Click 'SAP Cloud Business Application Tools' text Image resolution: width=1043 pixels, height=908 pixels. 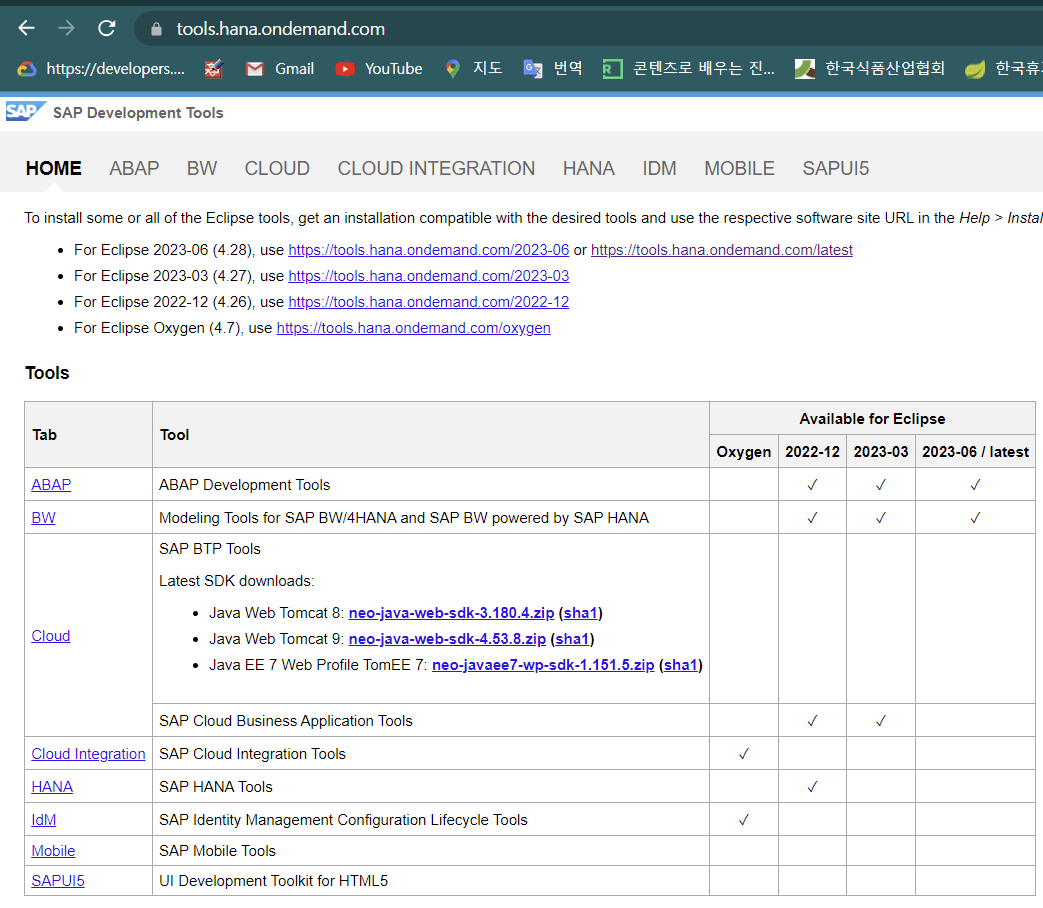coord(285,721)
